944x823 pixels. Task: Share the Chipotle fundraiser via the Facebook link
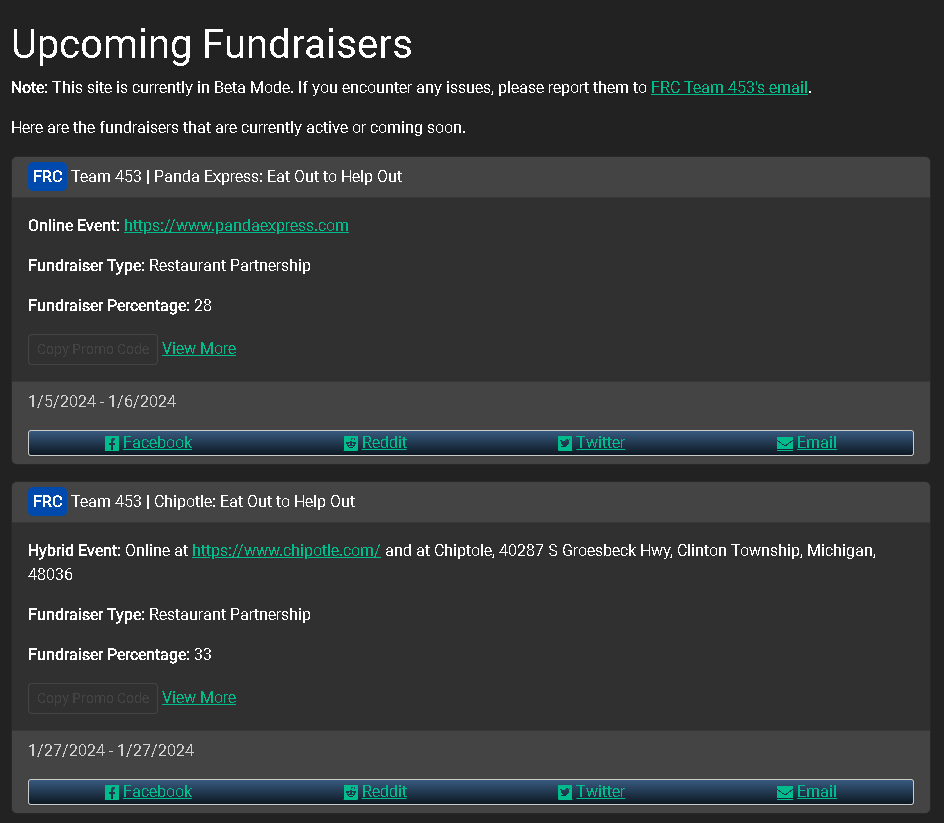(157, 792)
